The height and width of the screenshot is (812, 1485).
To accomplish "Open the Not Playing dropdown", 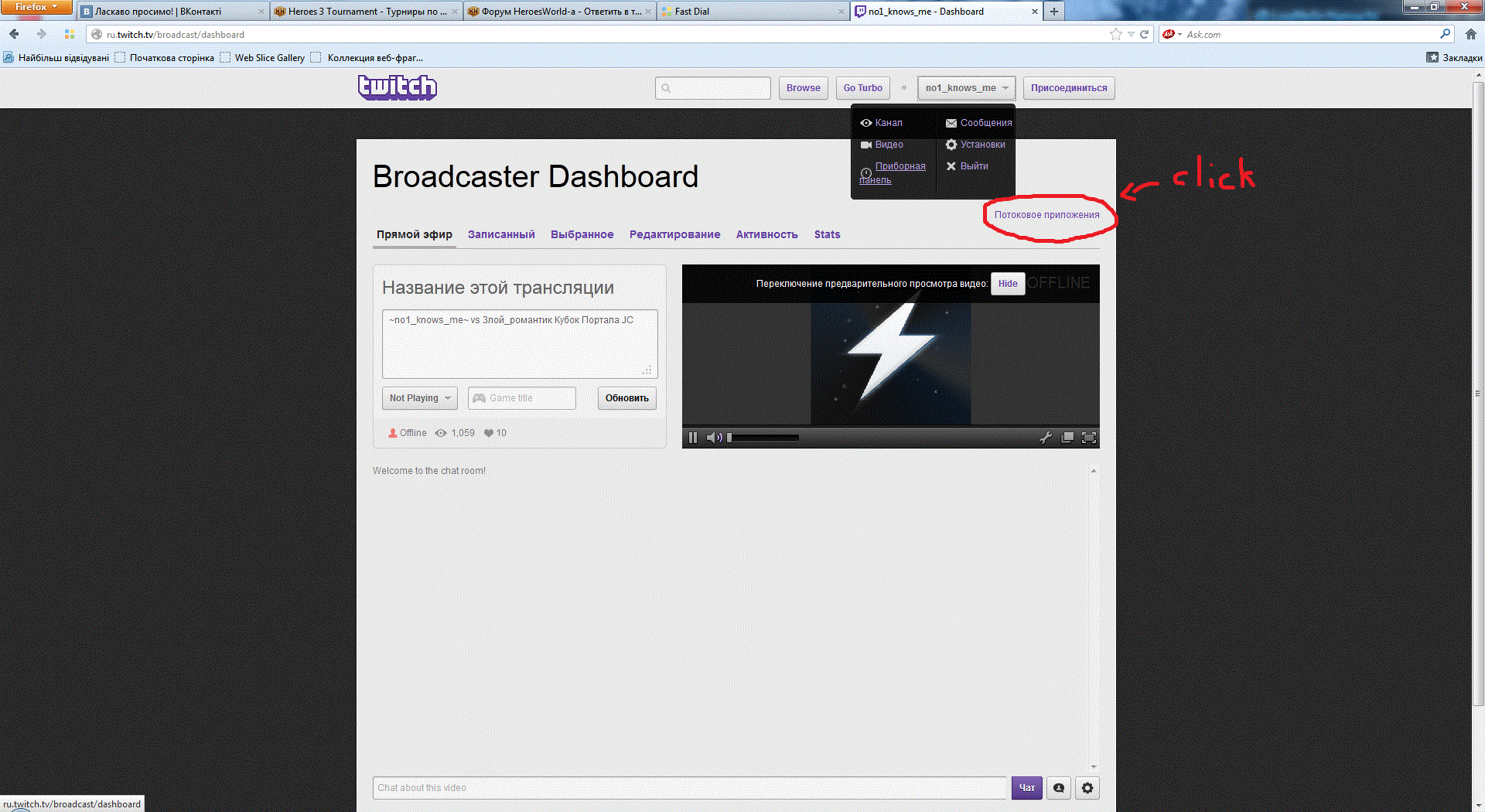I will pos(420,398).
